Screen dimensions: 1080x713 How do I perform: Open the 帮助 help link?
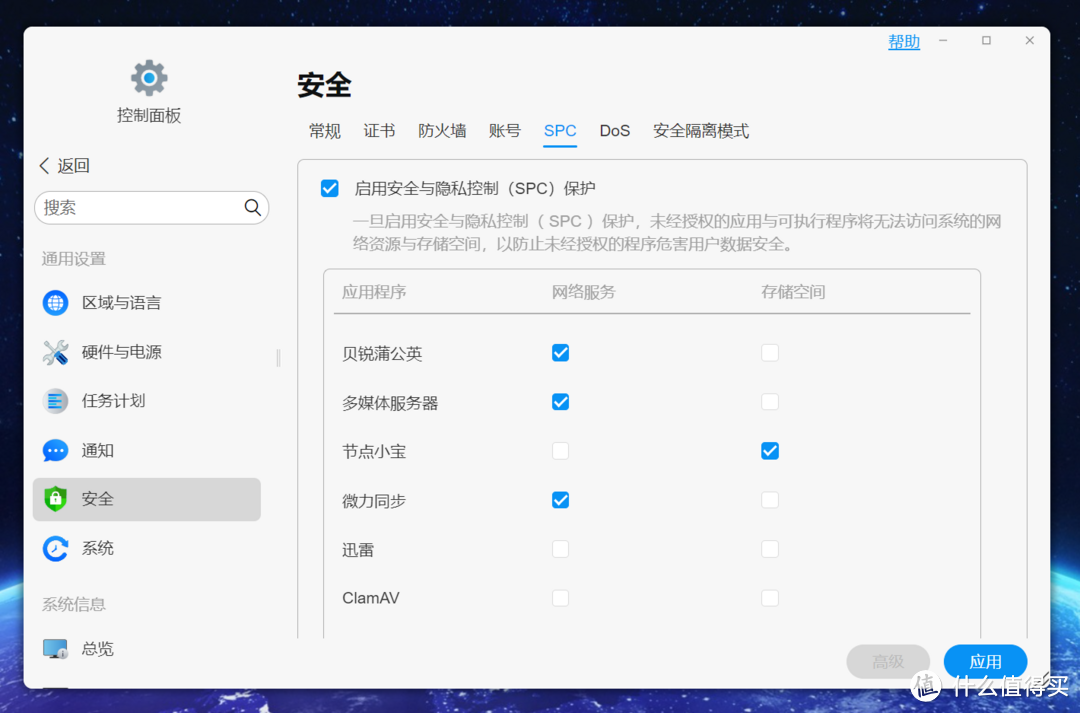tap(904, 42)
